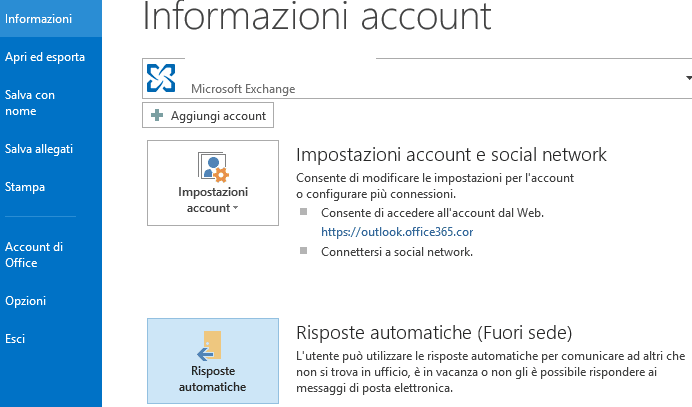The height and width of the screenshot is (407, 692).
Task: Open the account selector dropdown arrow
Action: coord(688,78)
